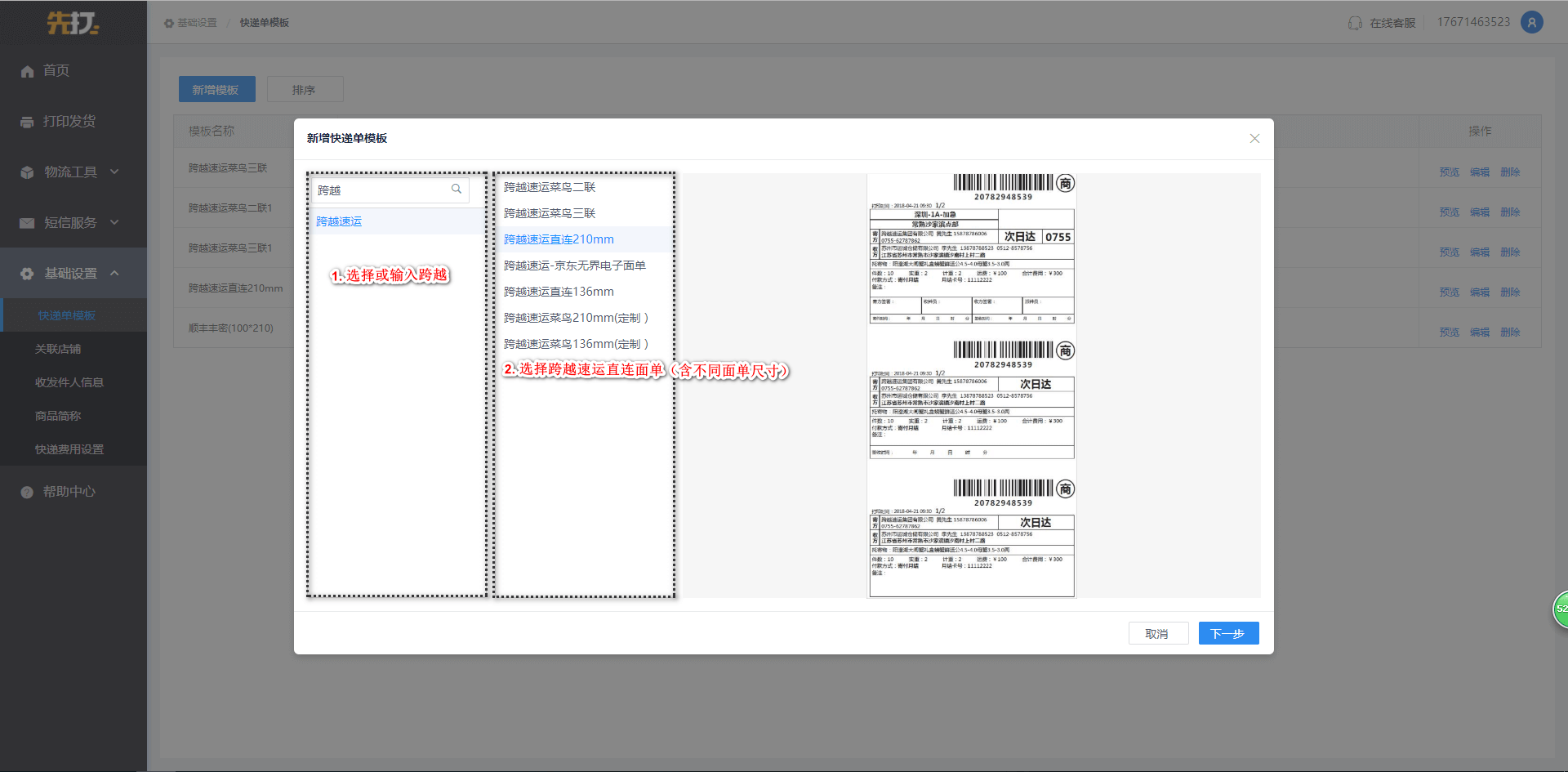
Task: Expand the 短信服务 menu chevron
Action: (114, 222)
